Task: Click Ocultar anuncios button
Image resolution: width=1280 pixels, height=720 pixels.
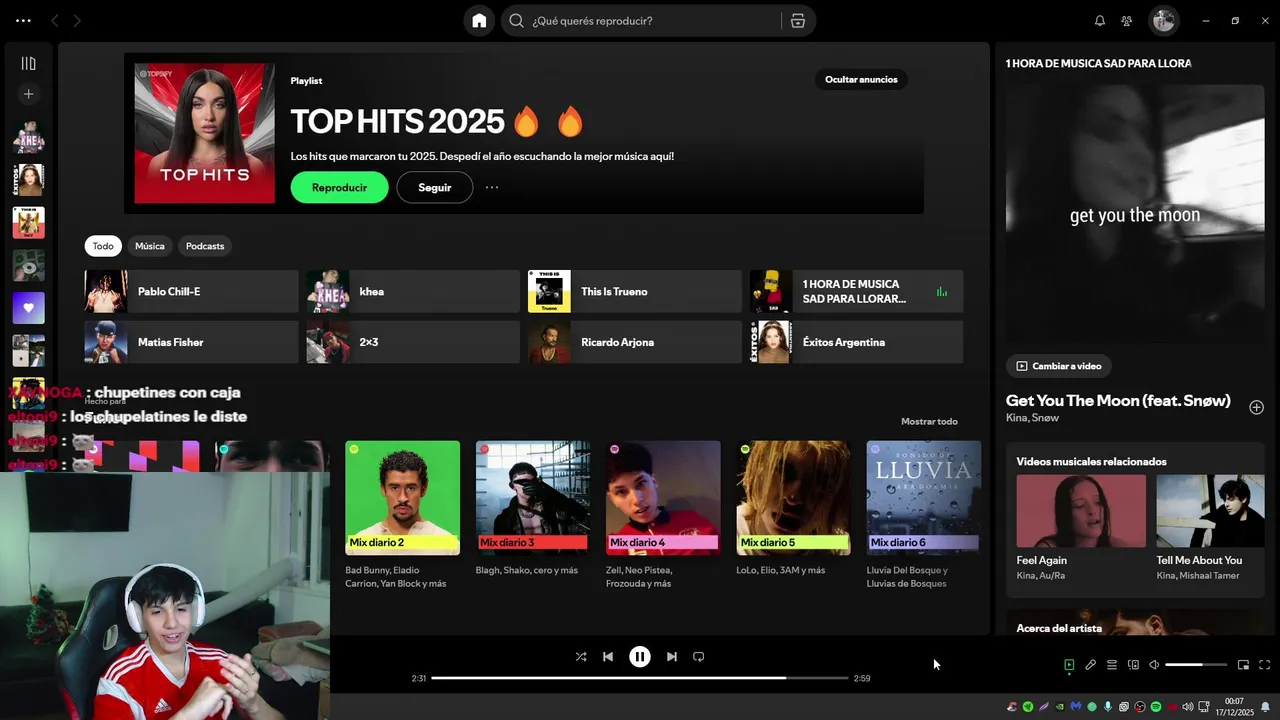Action: [x=861, y=80]
